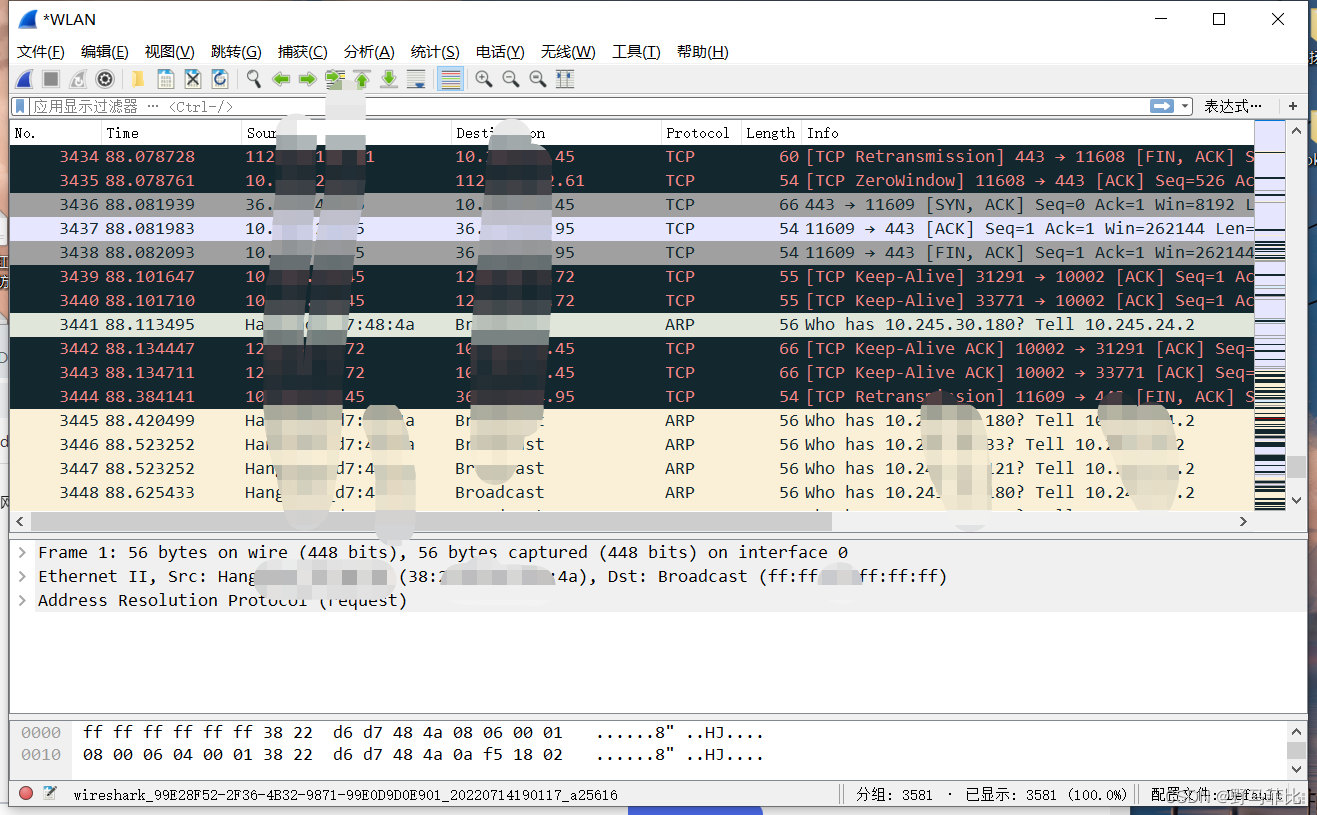Jump to the last packet

[x=389, y=79]
